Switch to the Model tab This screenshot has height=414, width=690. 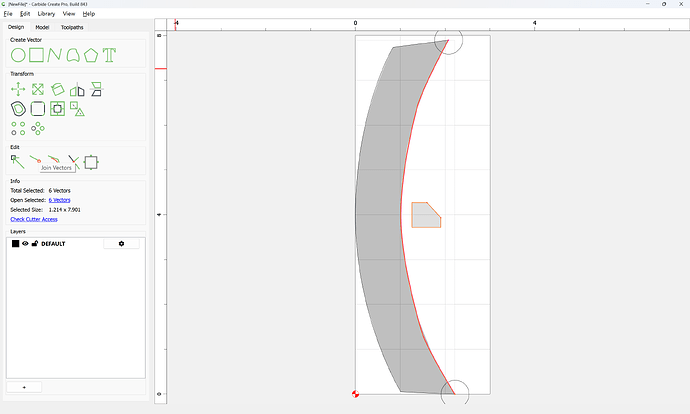pos(42,27)
